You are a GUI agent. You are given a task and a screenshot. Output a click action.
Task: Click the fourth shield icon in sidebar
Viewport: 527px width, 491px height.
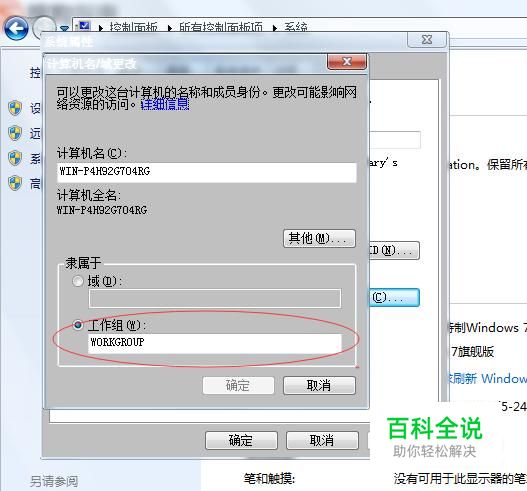point(15,183)
